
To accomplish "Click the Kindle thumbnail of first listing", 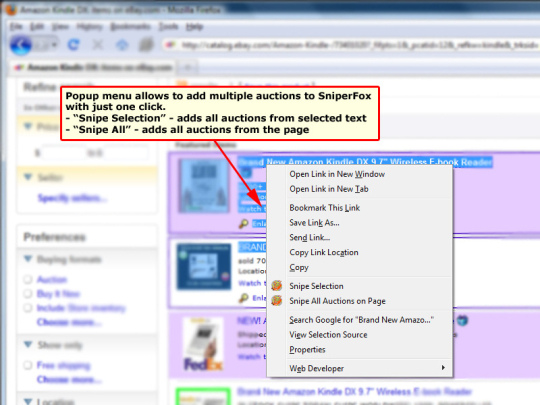I will click(x=204, y=185).
